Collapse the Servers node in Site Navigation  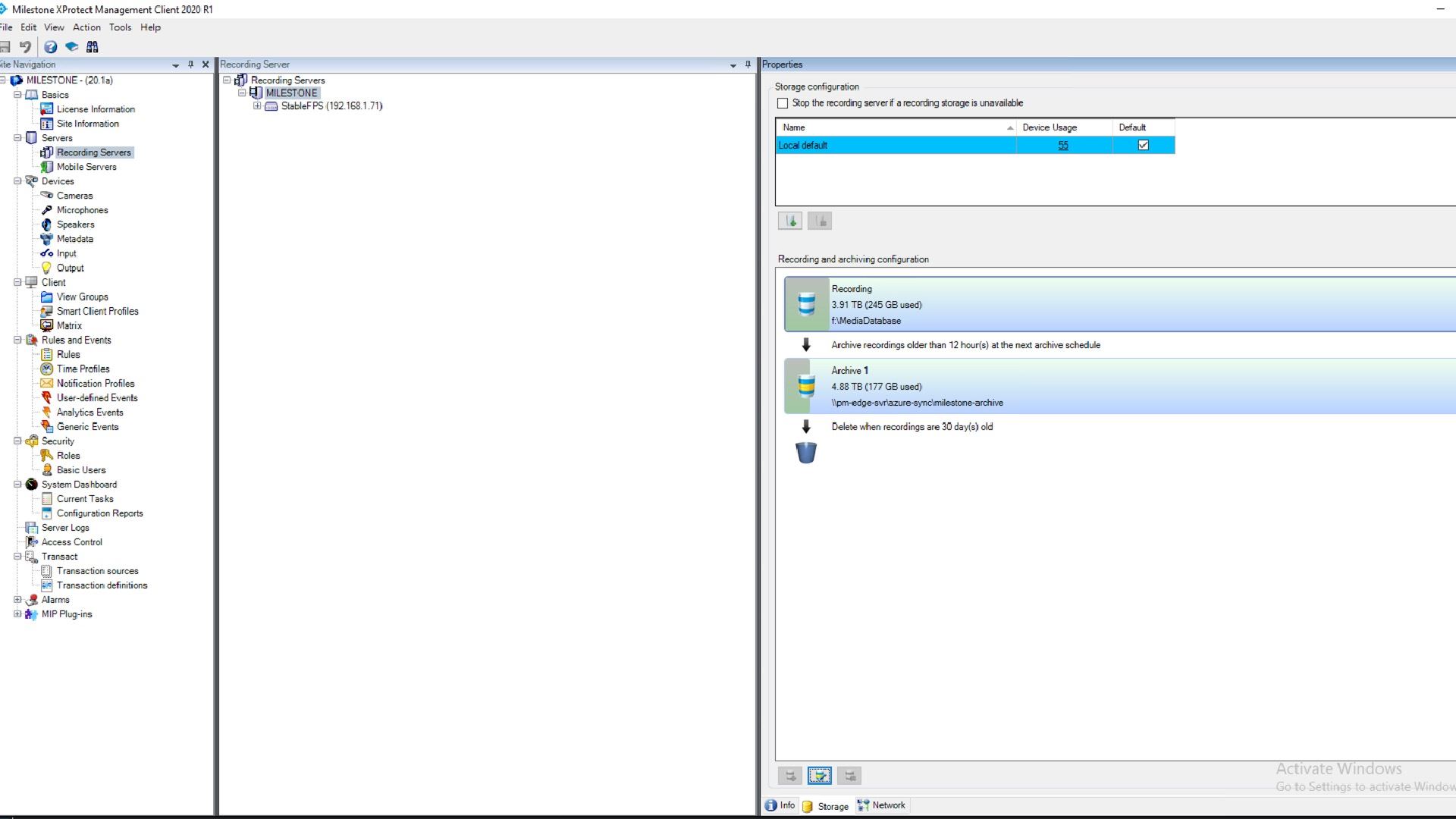[x=17, y=138]
